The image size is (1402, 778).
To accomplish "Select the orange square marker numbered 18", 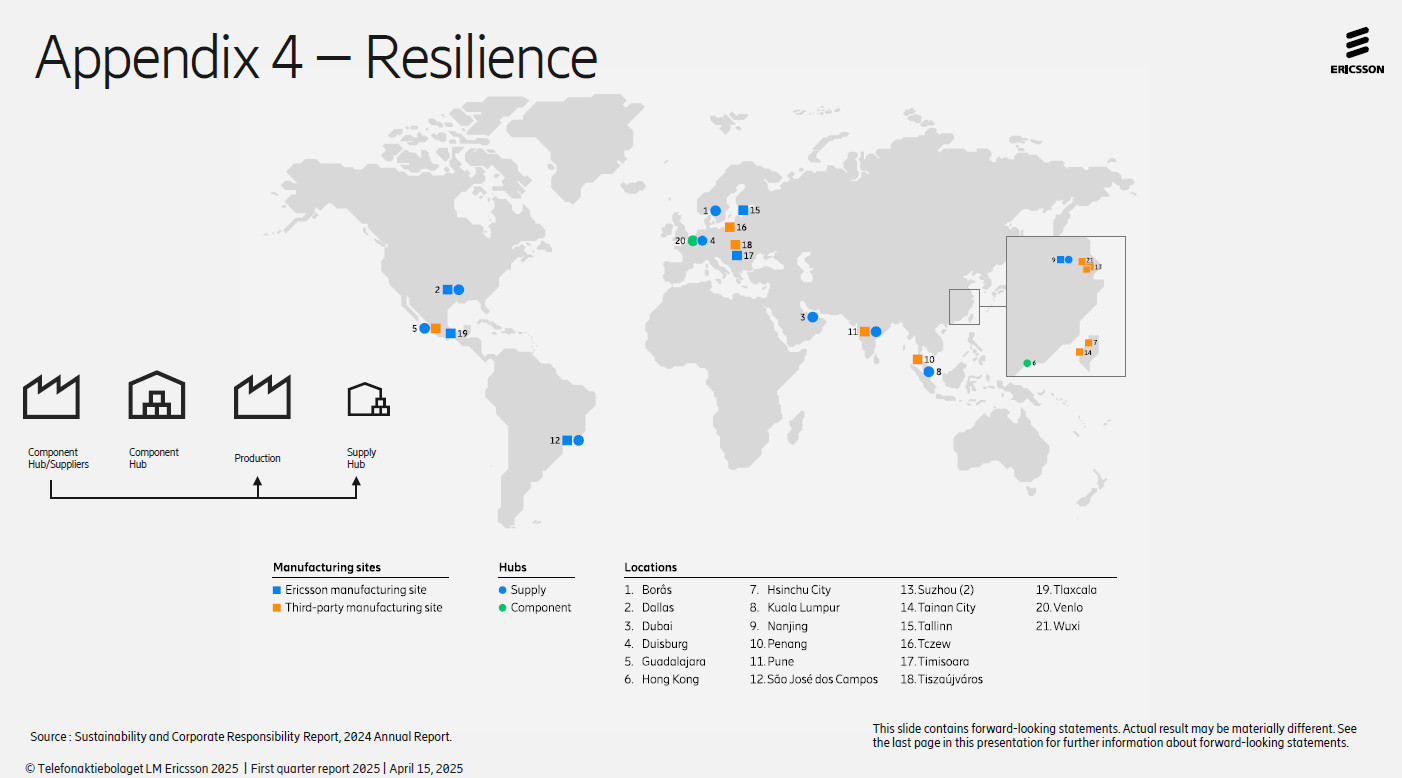I will click(735, 244).
